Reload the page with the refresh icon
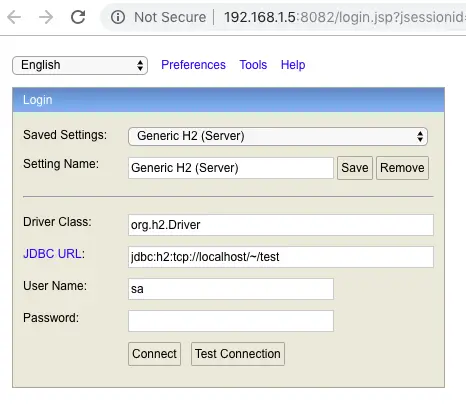 point(78,17)
